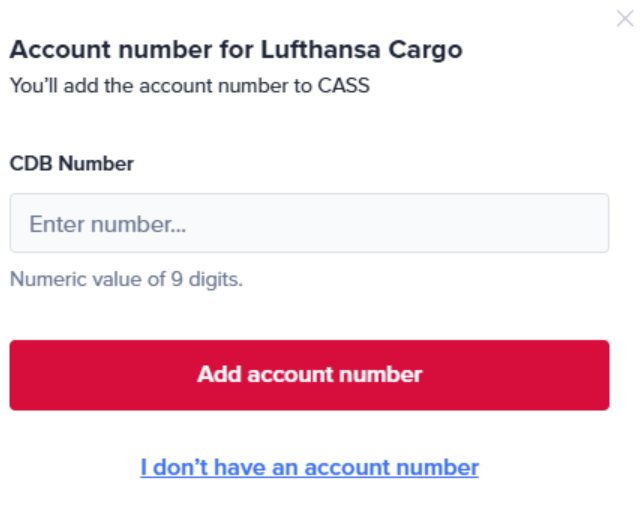Dismiss the dialog with the X icon
Screen dimensions: 640x509
click(625, 18)
